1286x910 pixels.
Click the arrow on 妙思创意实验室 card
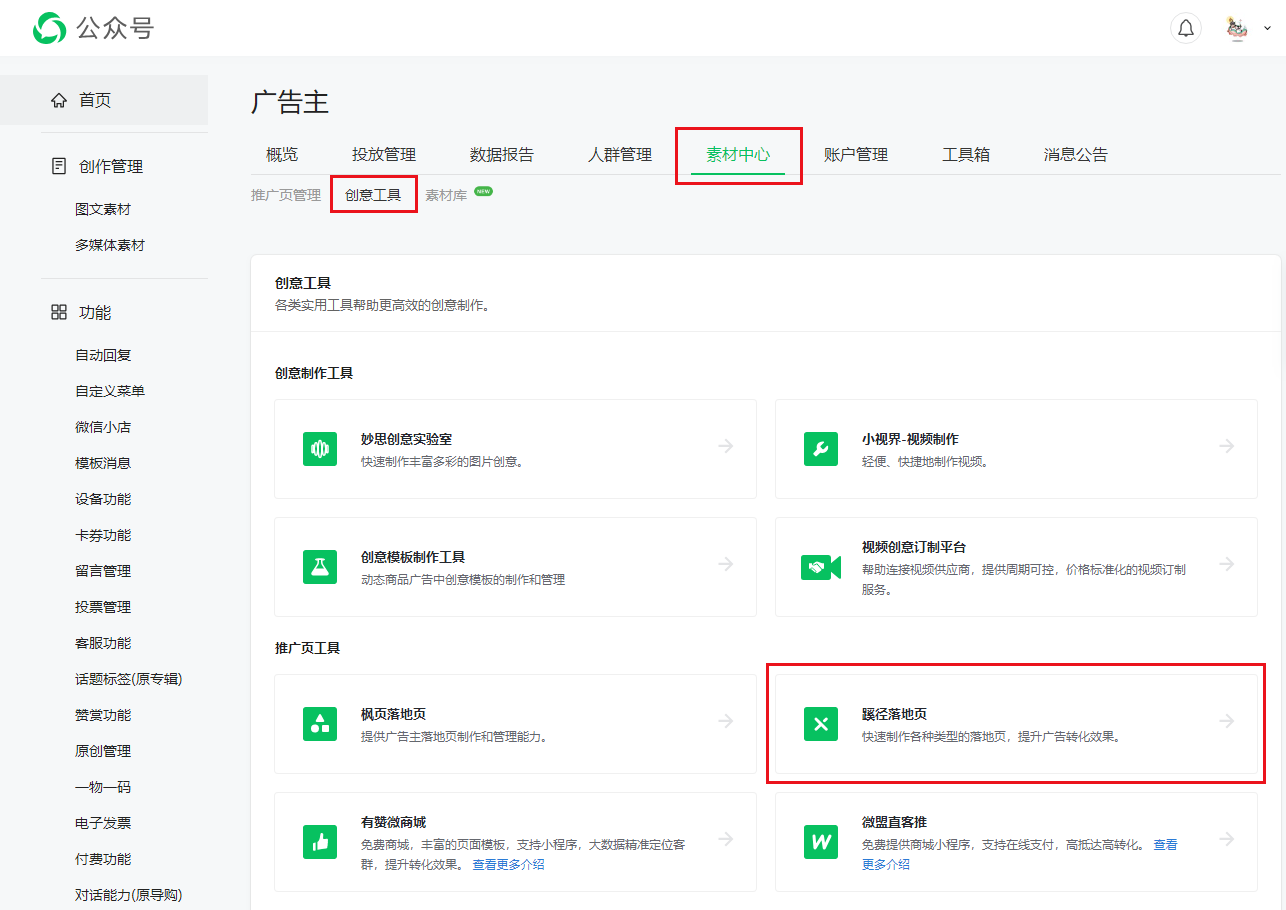coord(726,446)
